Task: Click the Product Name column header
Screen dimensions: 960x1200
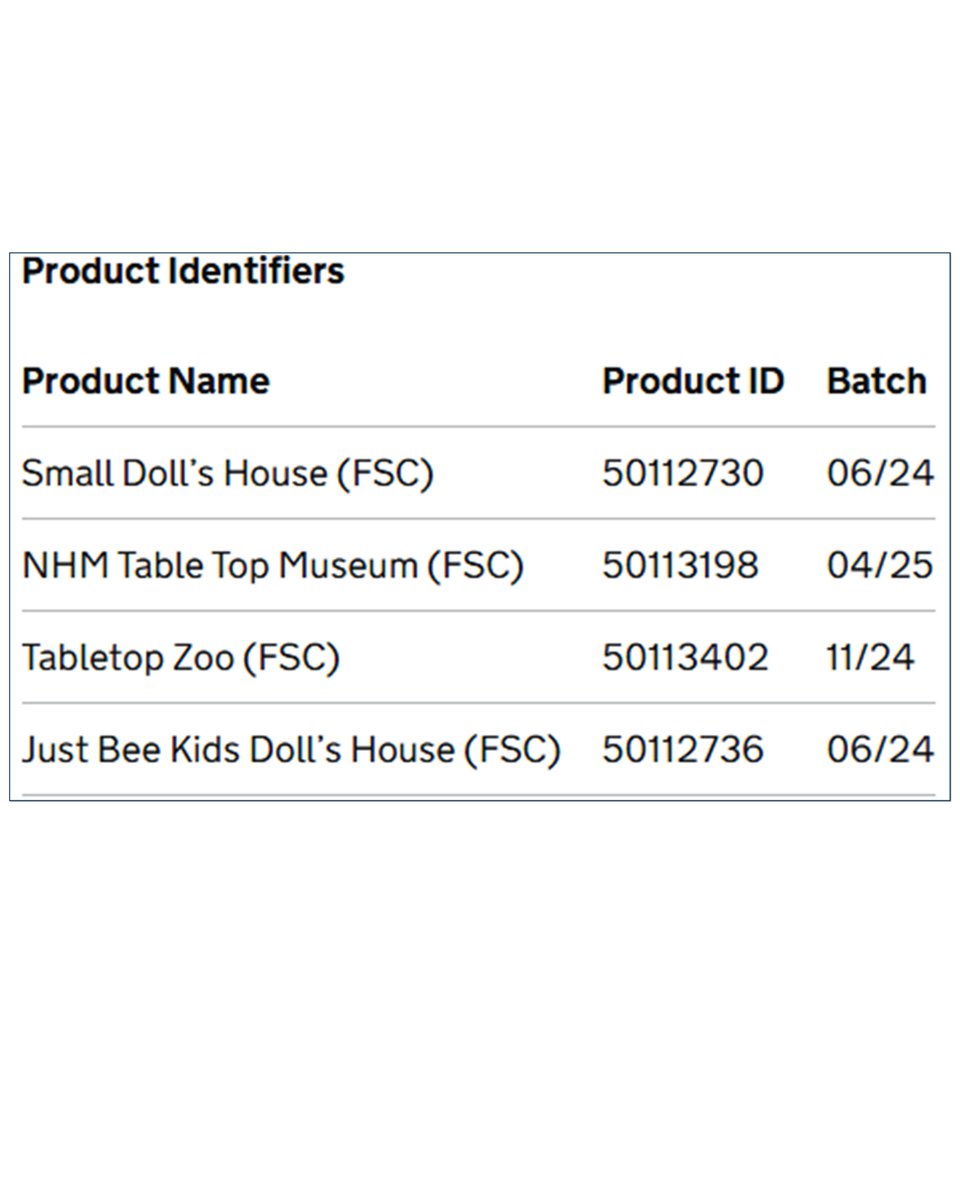Action: [146, 381]
